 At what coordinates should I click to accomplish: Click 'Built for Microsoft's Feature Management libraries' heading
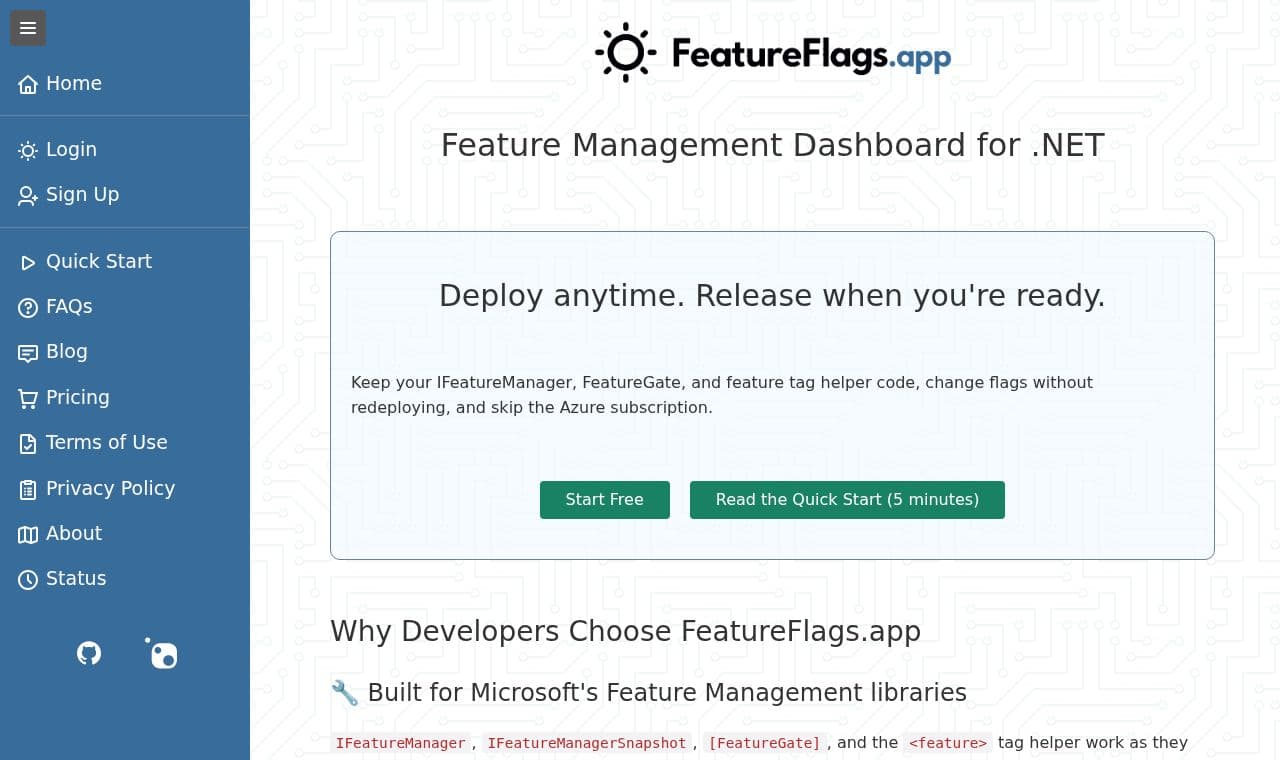(667, 693)
